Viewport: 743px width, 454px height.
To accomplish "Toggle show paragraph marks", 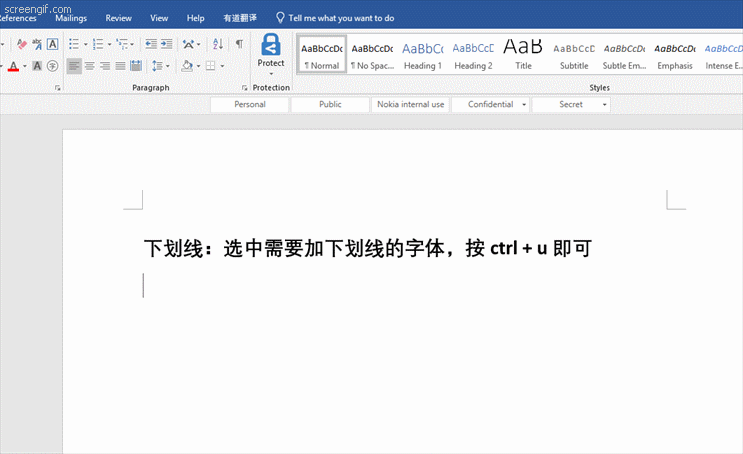I will pos(239,44).
